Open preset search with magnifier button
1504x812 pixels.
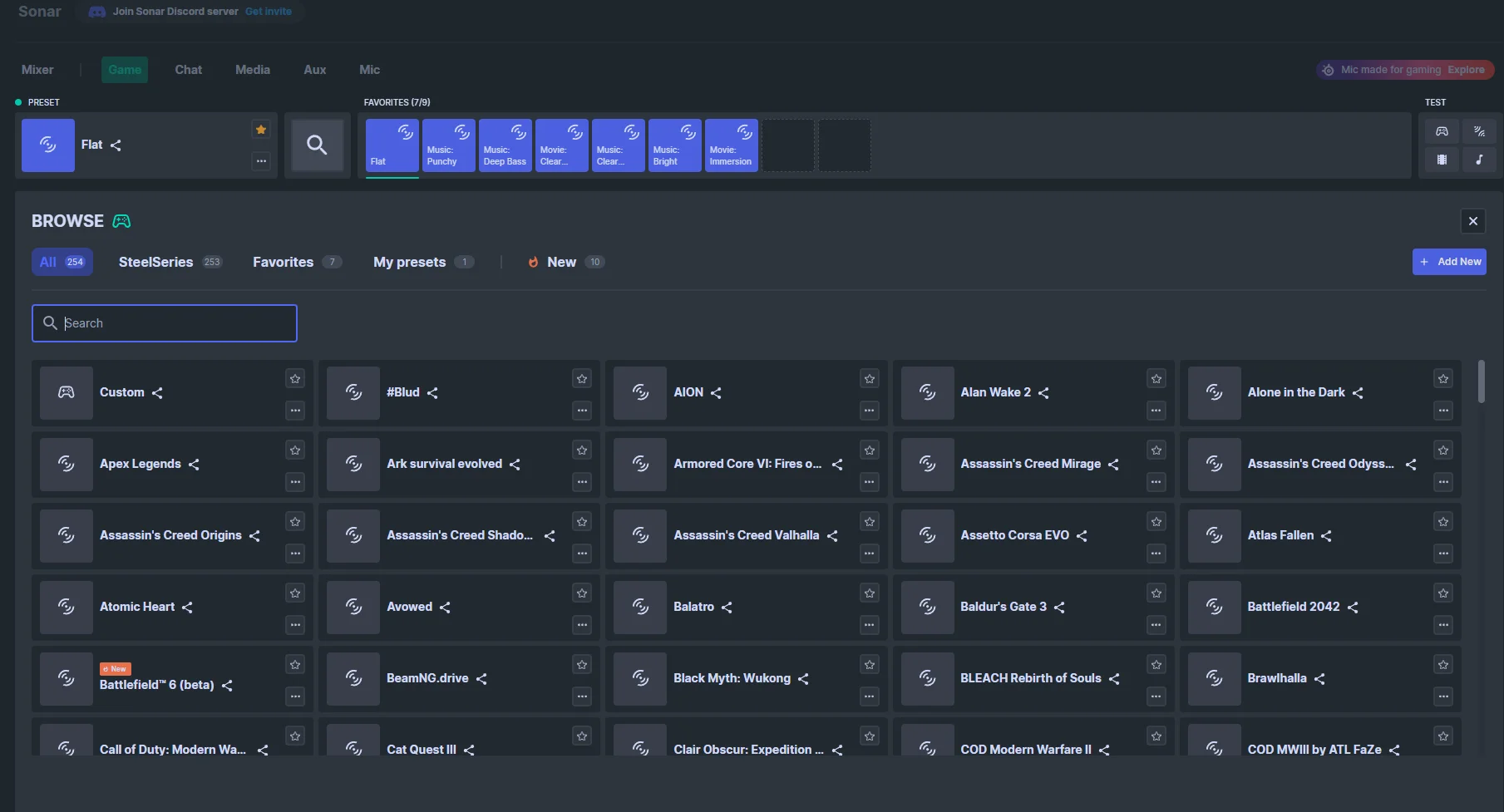click(317, 145)
